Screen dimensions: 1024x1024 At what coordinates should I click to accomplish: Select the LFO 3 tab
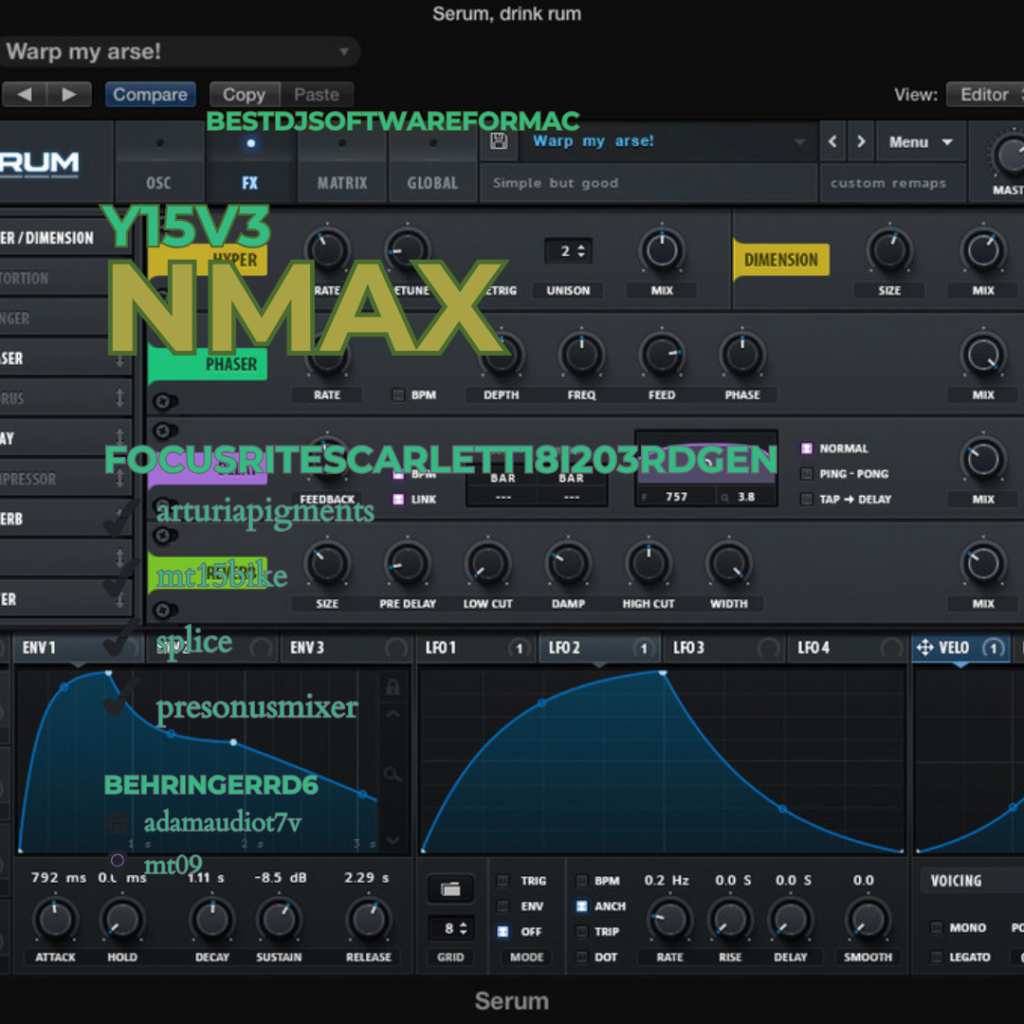(724, 648)
